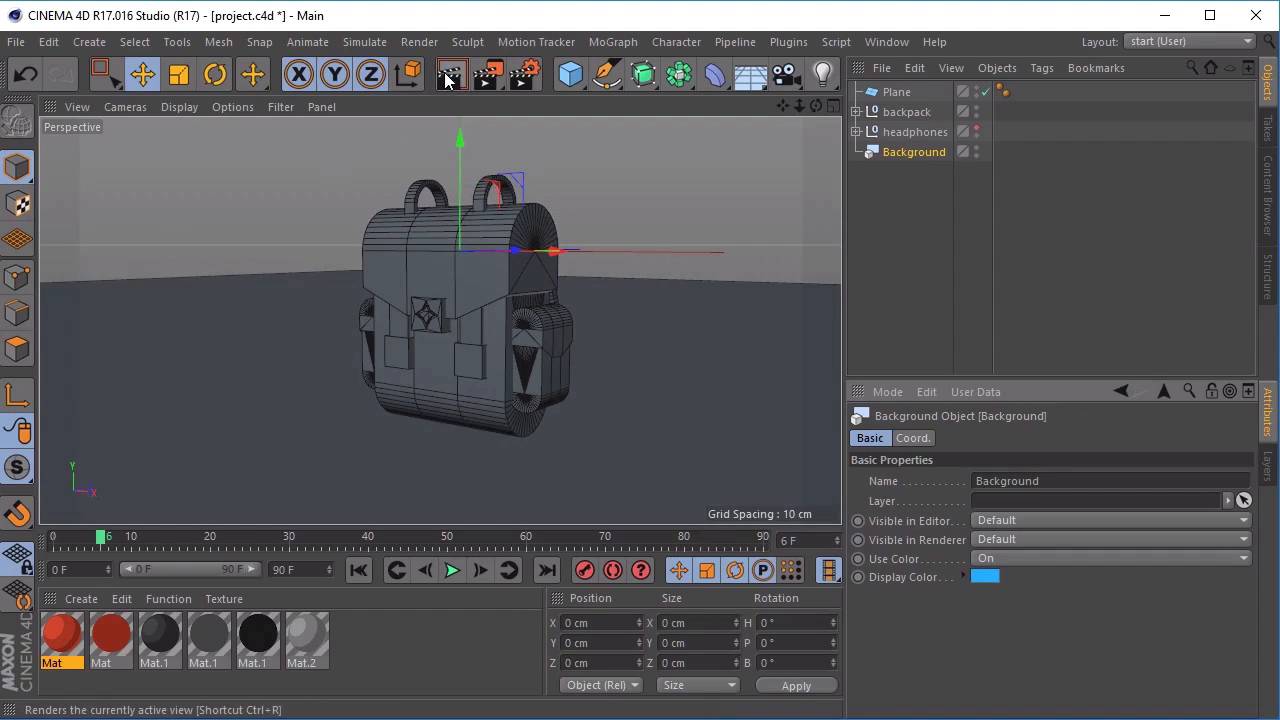Viewport: 1280px width, 720px height.
Task: Open the Visible in Editor dropdown
Action: 1111,520
